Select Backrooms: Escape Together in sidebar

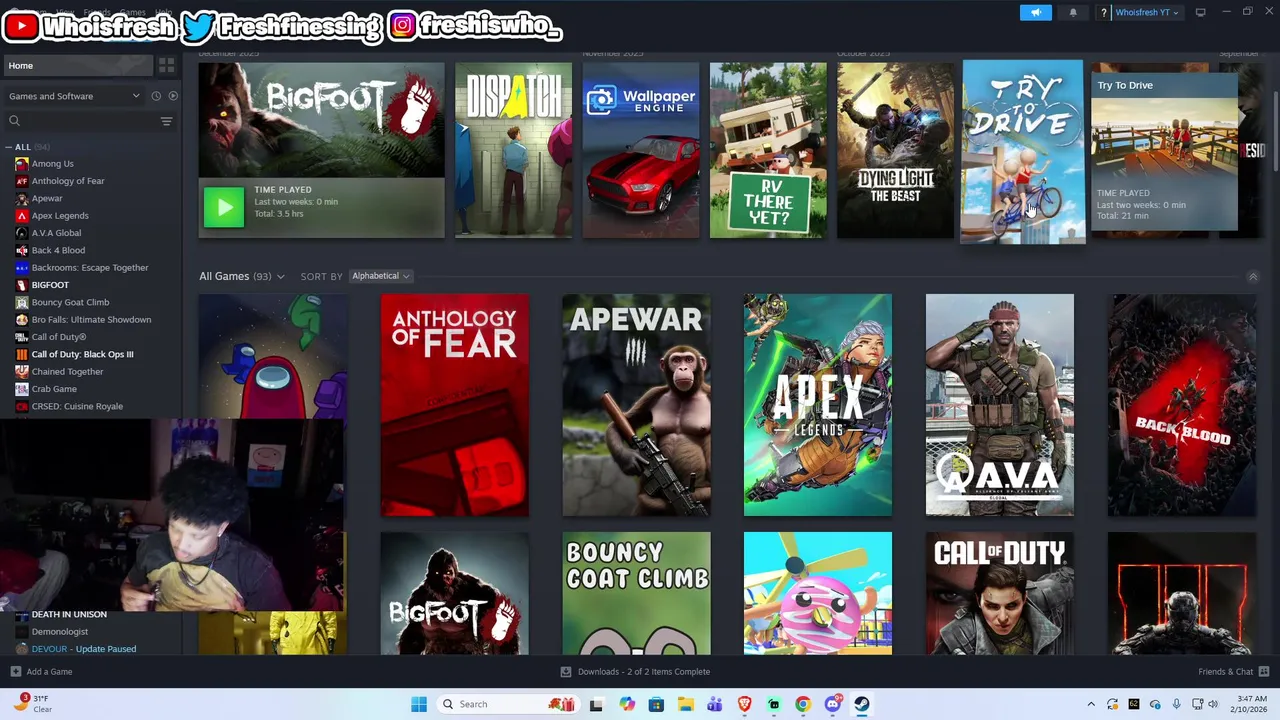click(x=91, y=268)
